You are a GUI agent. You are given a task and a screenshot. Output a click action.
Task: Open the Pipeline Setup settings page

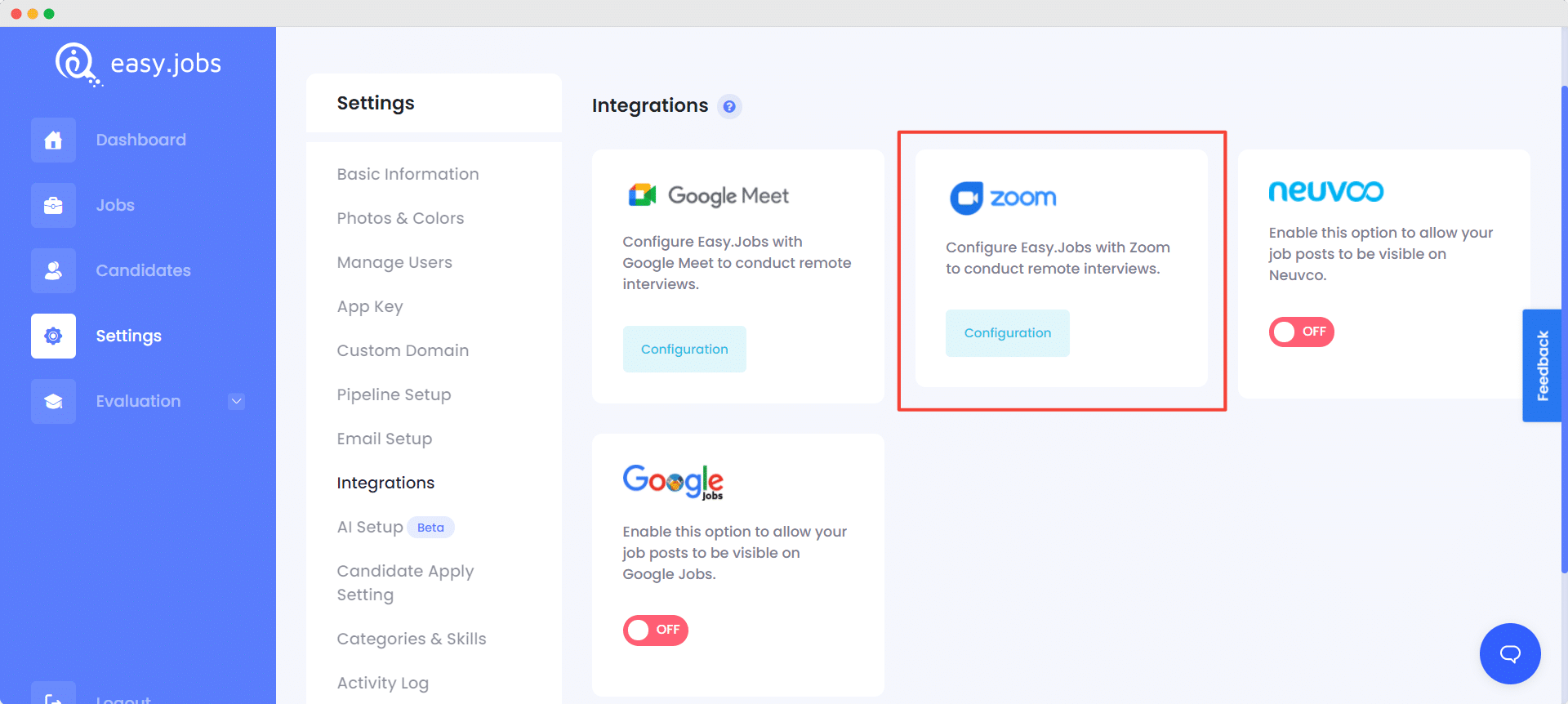click(394, 394)
